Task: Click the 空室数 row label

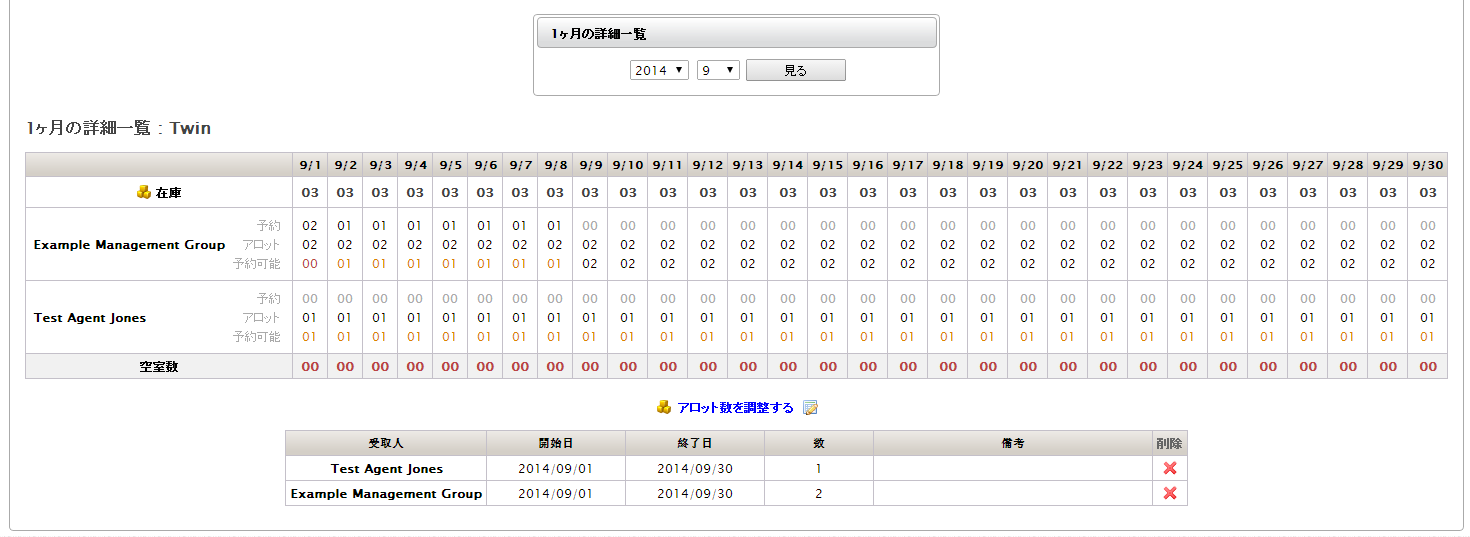Action: coord(159,367)
